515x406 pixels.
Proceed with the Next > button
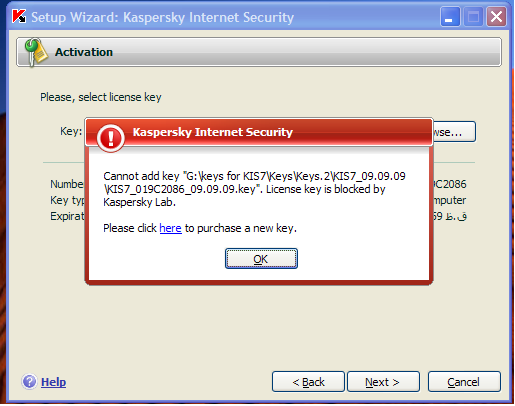click(383, 382)
